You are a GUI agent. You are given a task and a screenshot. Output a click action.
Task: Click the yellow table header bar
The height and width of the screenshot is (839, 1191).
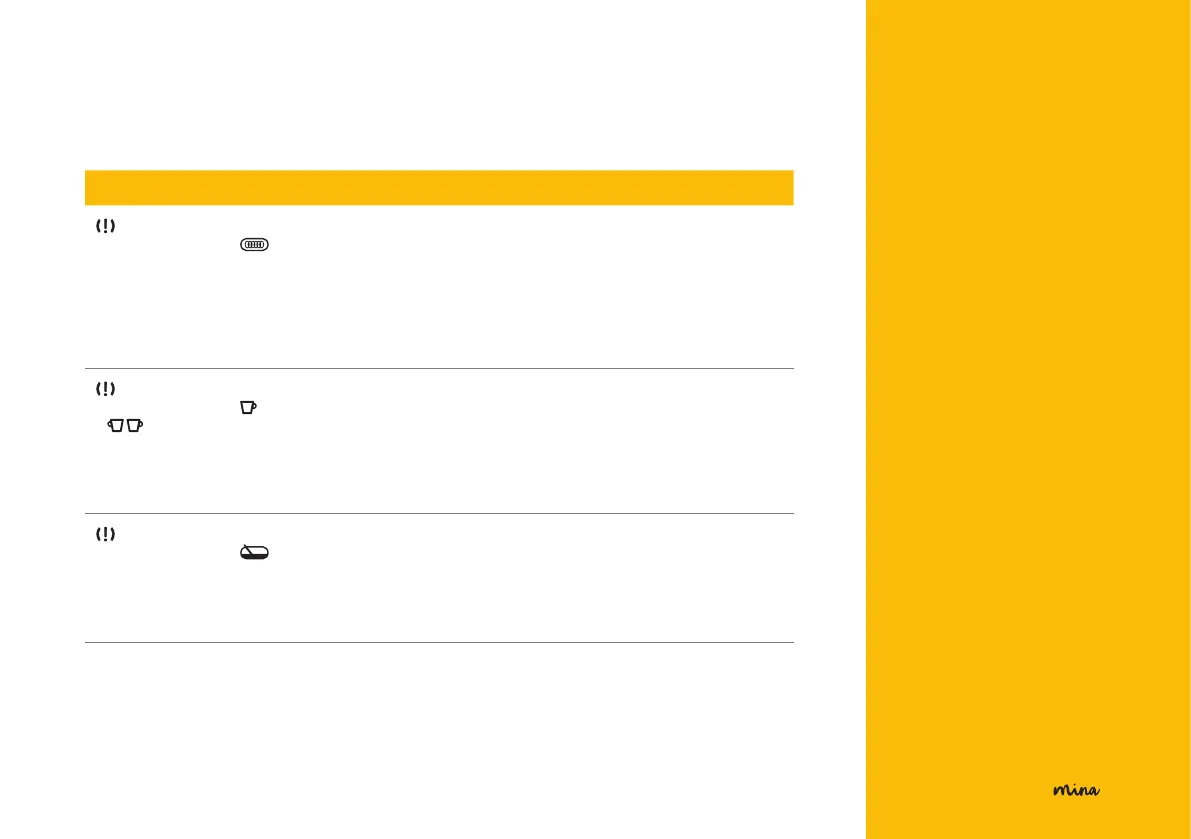439,187
